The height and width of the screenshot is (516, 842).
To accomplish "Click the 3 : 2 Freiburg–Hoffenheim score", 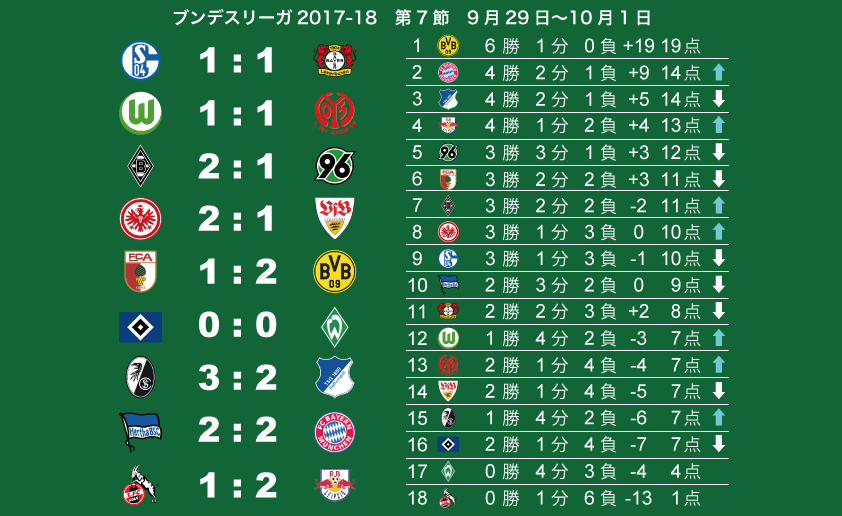I will click(x=237, y=377).
